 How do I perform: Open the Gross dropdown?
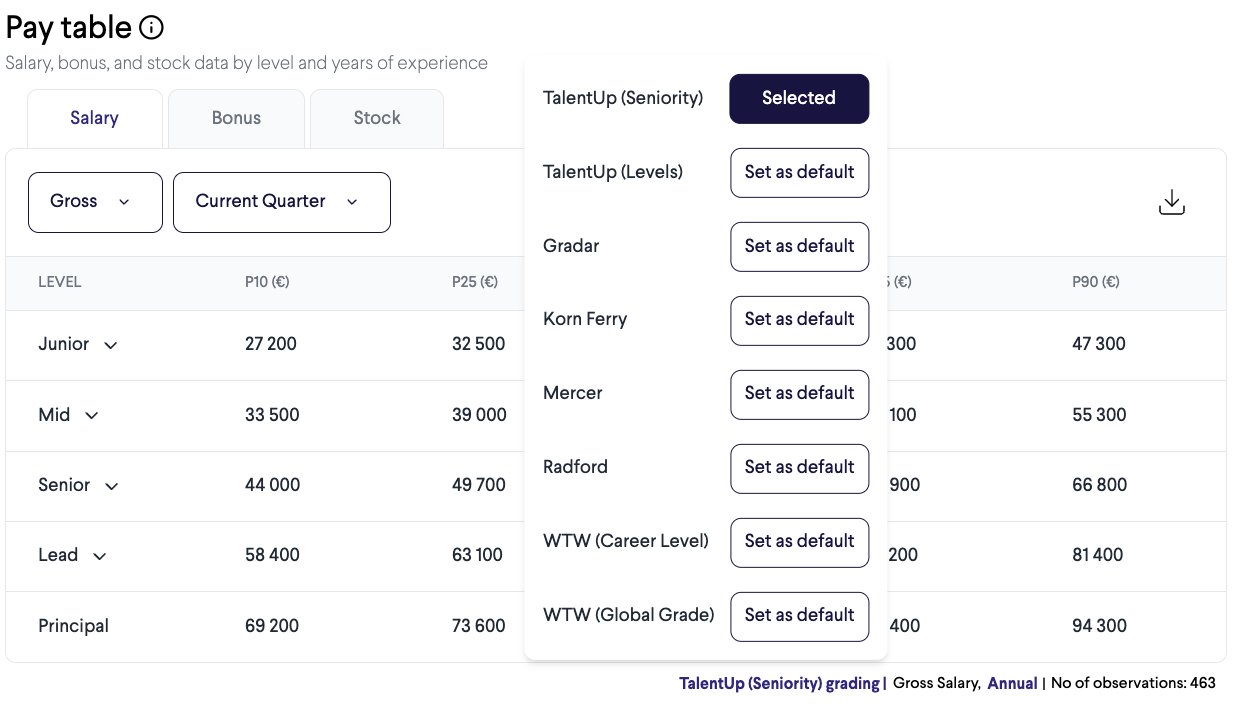click(x=95, y=202)
